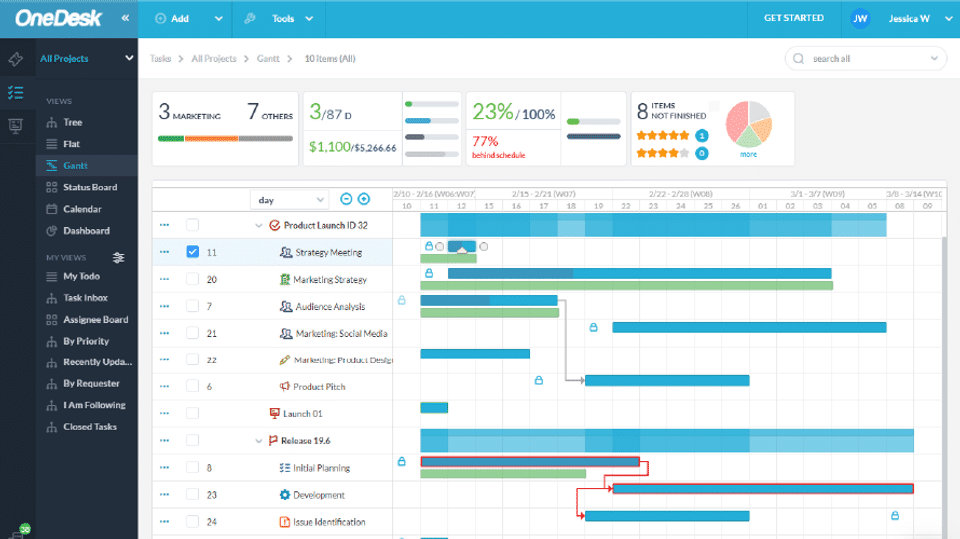Collapse the Product Launch ID 32 group
The width and height of the screenshot is (960, 539).
click(260, 226)
